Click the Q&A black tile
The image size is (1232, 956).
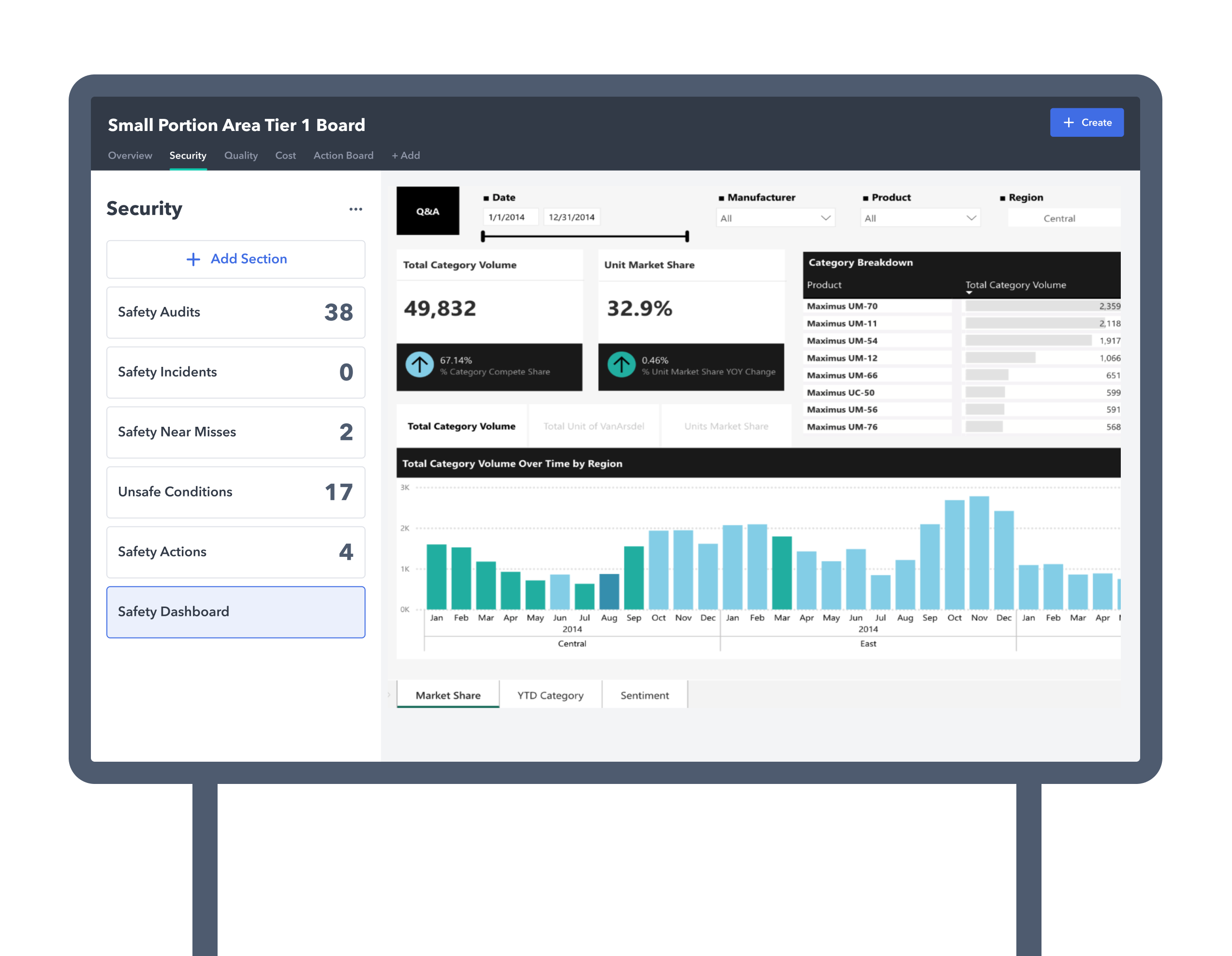427,211
